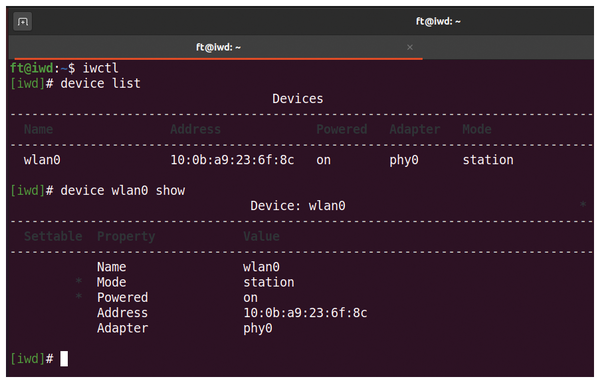
Task: Click the Property column header
Action: pos(126,236)
